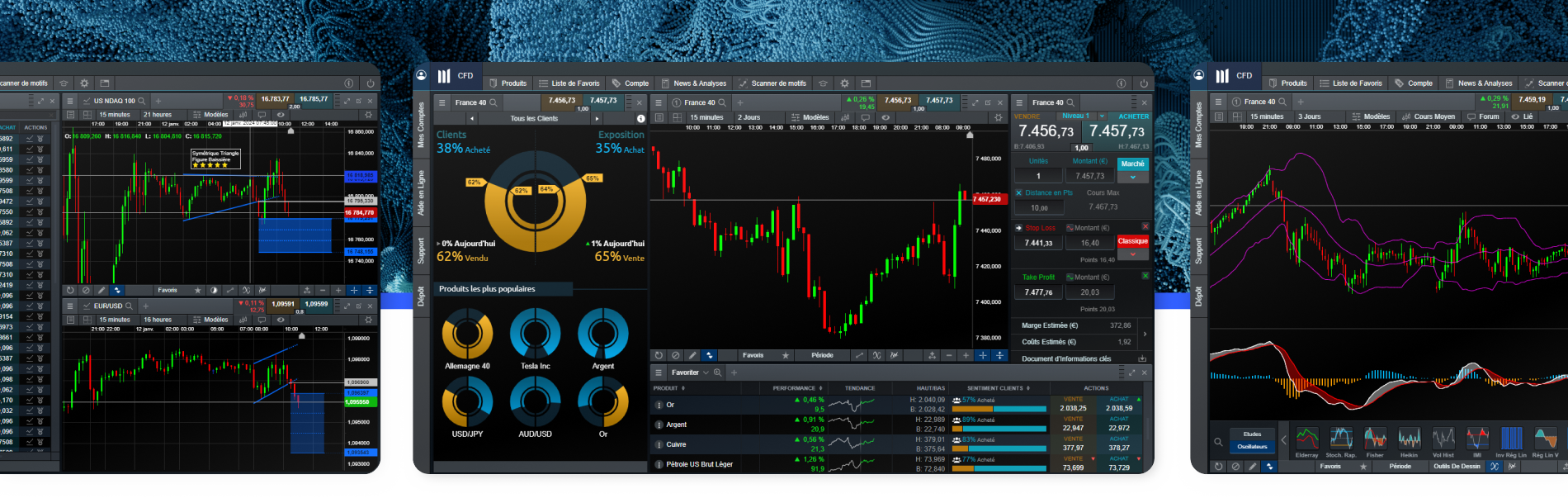Screen dimensions: 1568x503
Task: Open settings gear in center top menu
Action: pyautogui.click(x=844, y=83)
